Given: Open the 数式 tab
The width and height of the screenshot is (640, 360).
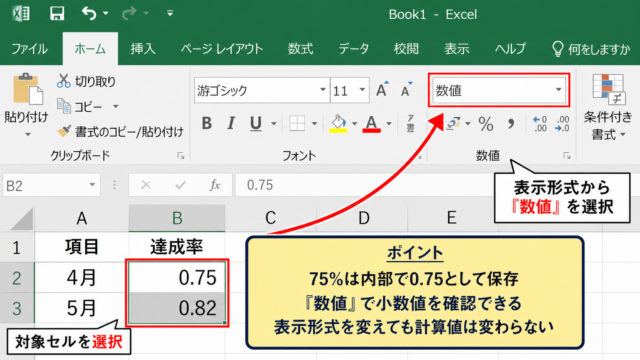Looking at the screenshot, I should point(300,49).
